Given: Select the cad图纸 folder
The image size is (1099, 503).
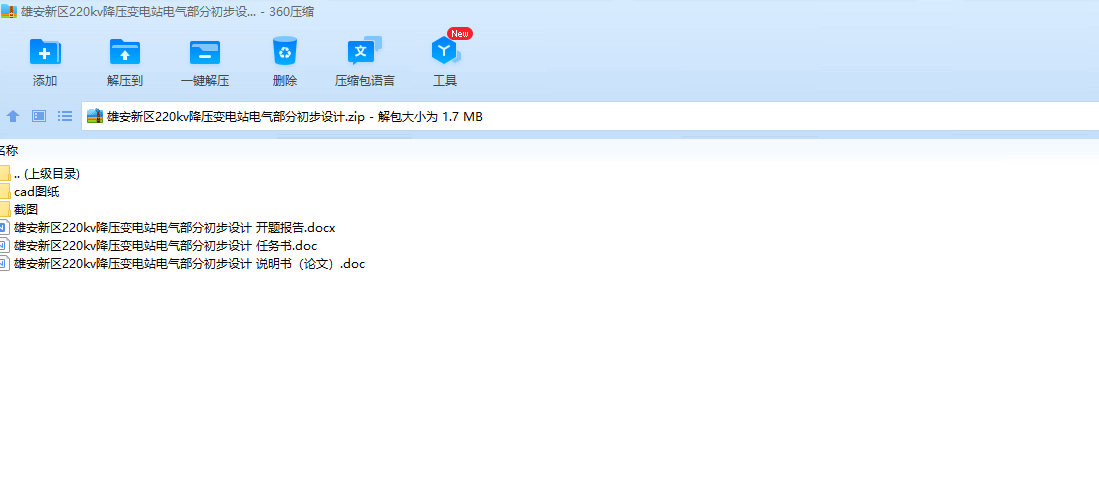Looking at the screenshot, I should pyautogui.click(x=29, y=191).
